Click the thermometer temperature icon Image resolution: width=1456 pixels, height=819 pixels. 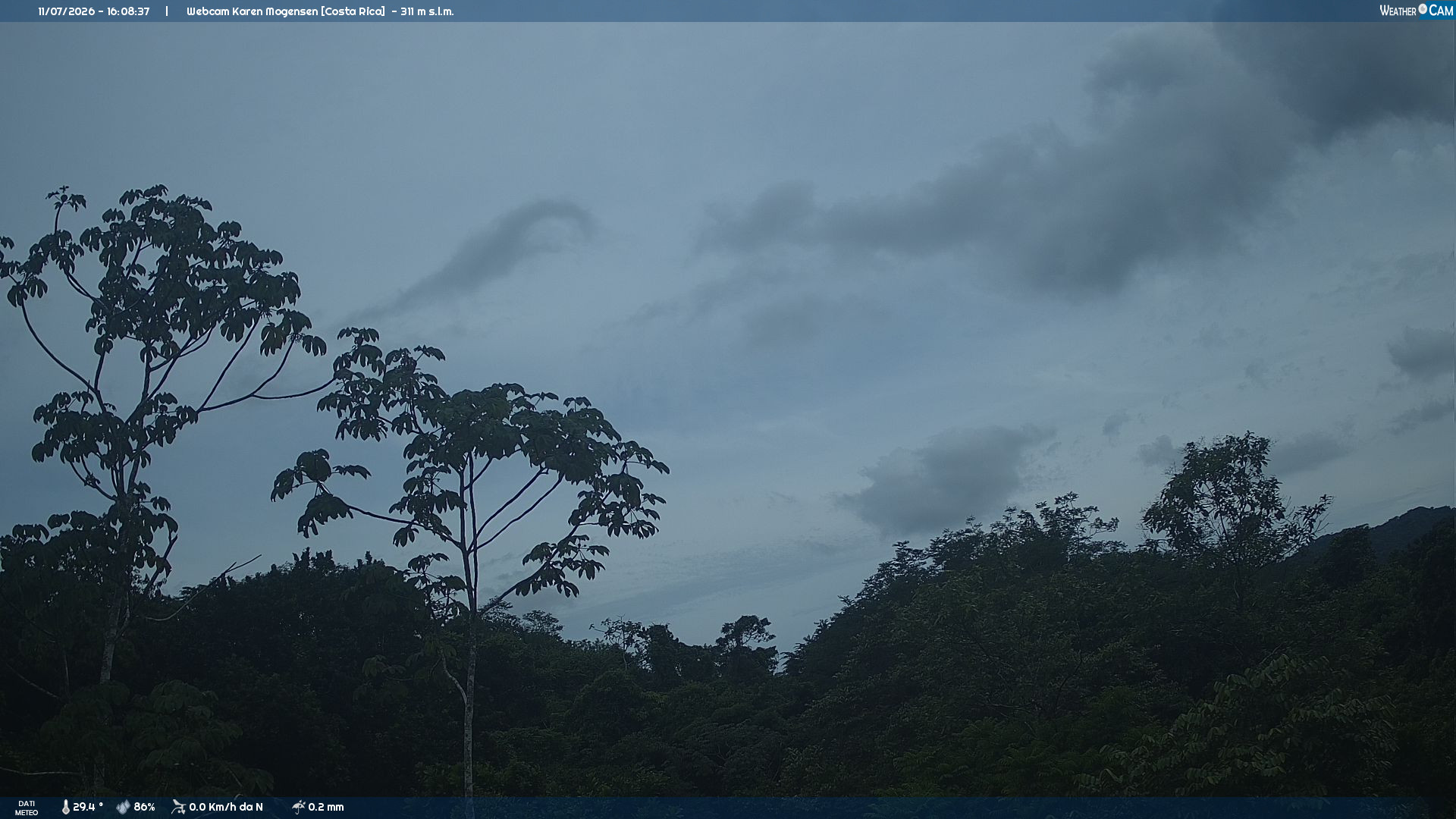[65, 807]
